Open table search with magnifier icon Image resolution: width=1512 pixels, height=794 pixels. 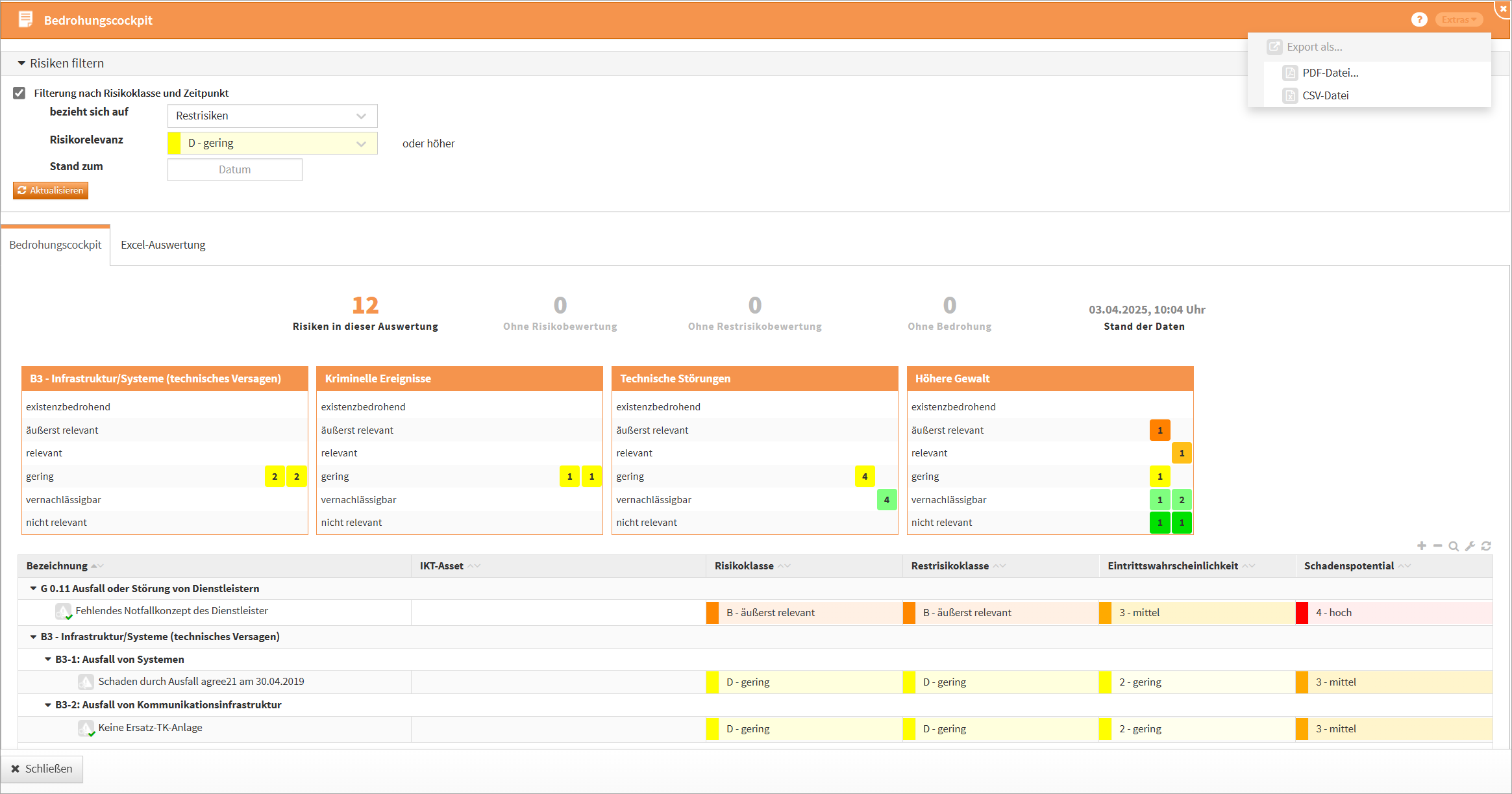[1454, 546]
